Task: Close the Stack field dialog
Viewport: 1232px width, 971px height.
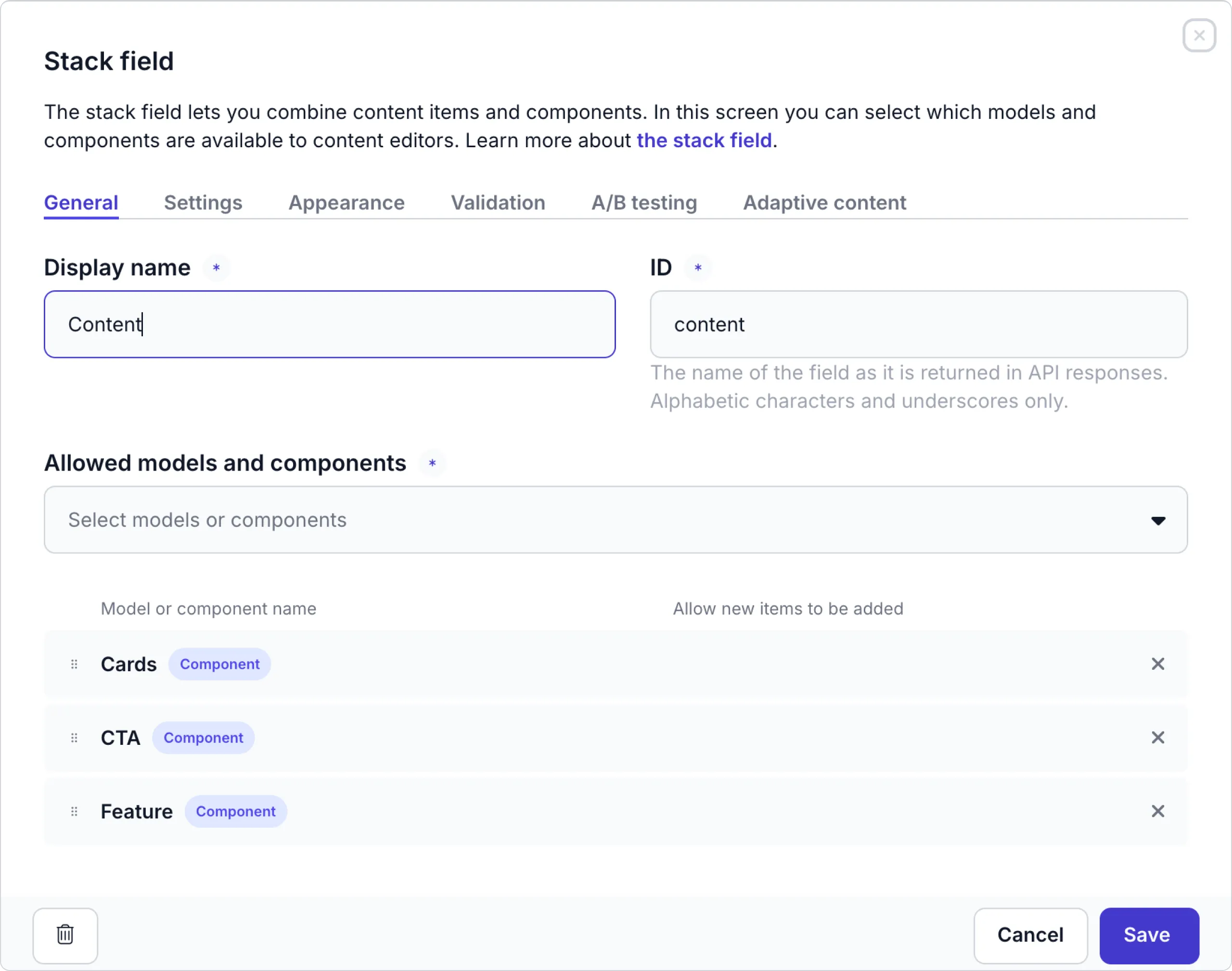Action: tap(1199, 35)
